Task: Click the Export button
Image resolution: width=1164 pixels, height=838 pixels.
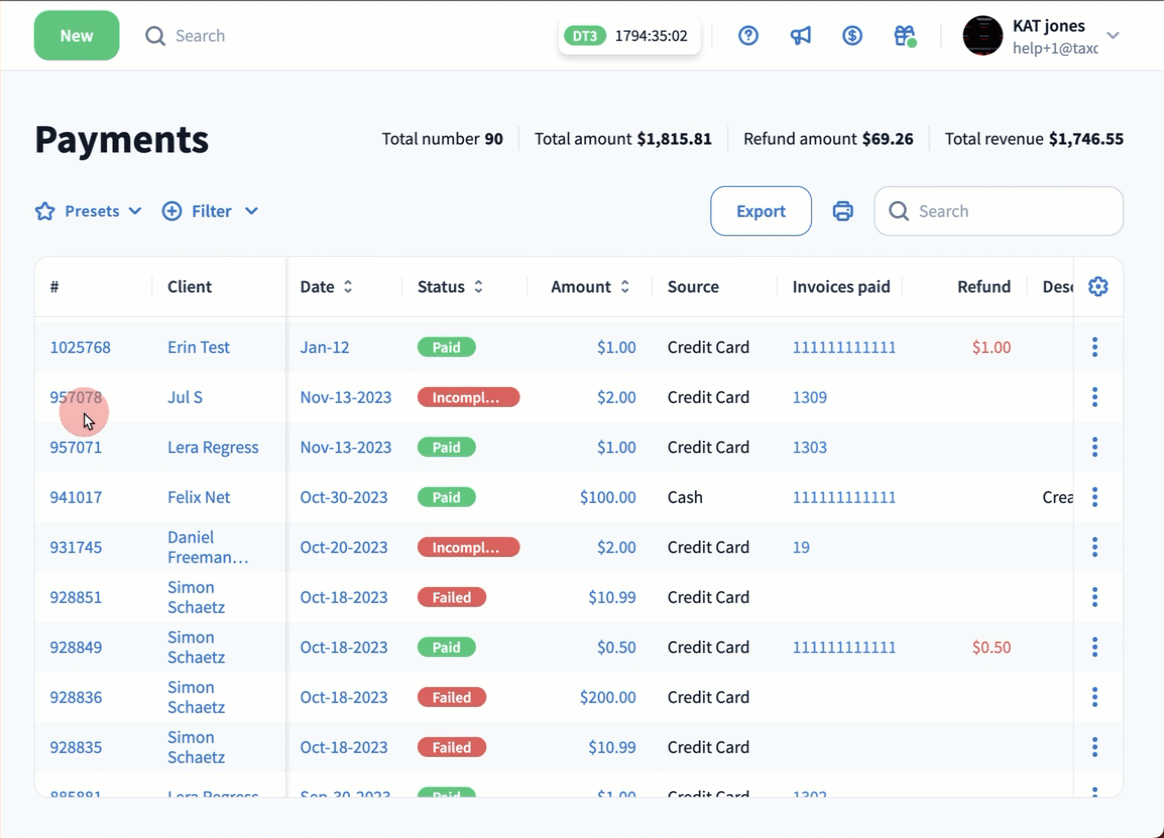Action: [761, 211]
